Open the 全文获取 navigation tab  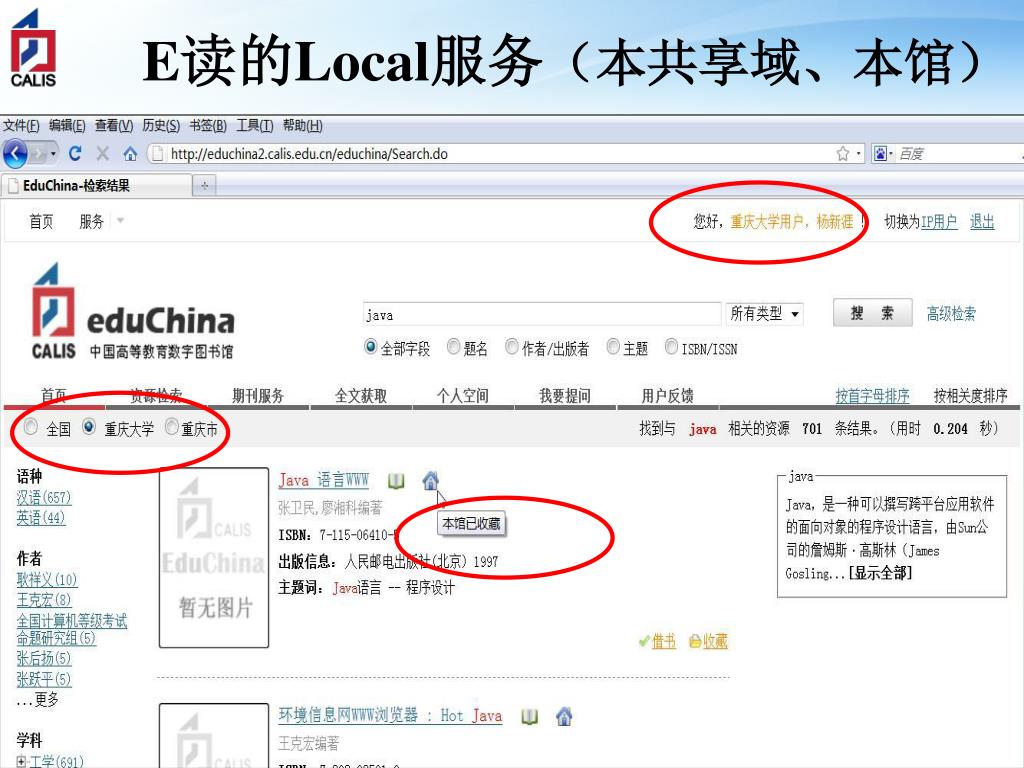pos(360,396)
